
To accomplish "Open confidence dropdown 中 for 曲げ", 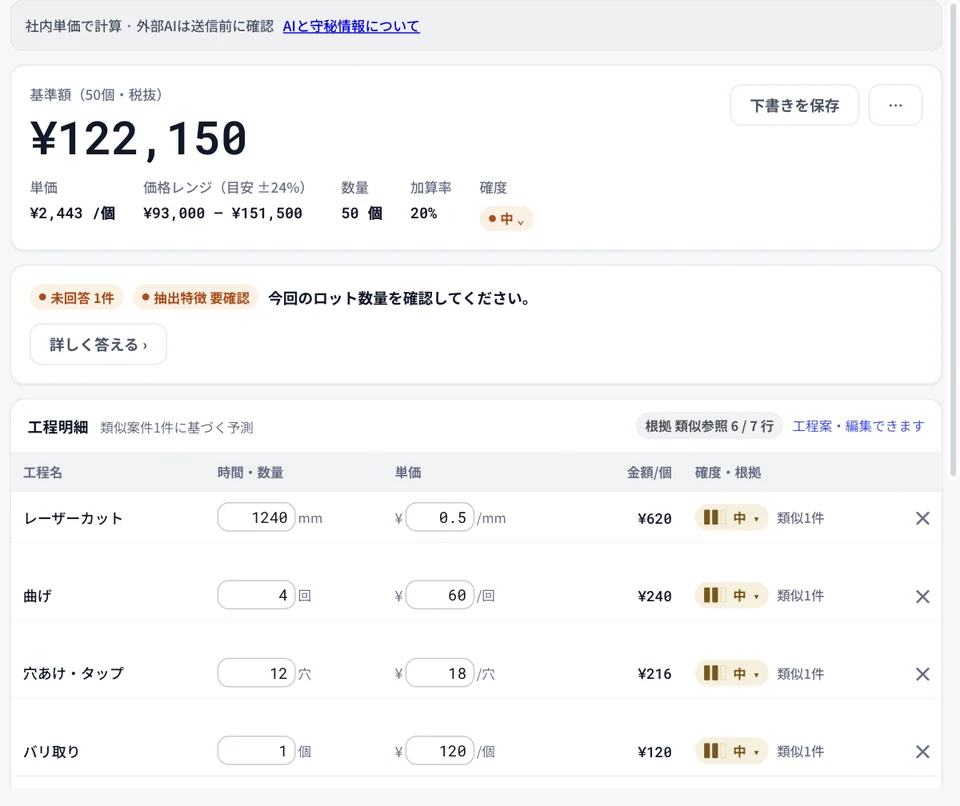I will click(731, 595).
